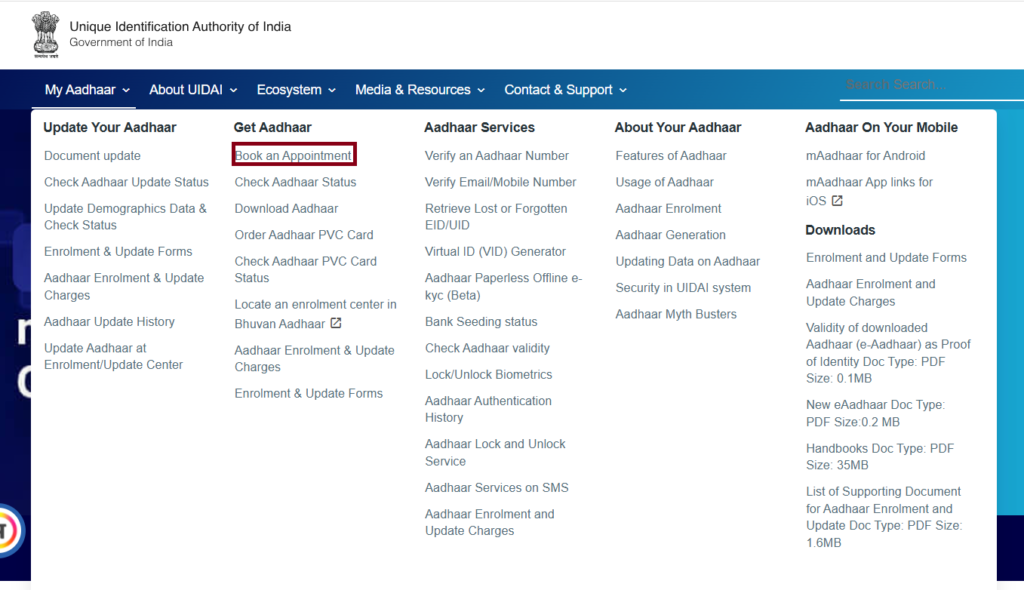Screen dimensions: 1024x590
Task: Expand the Ecosystem menu
Action: pyautogui.click(x=296, y=90)
